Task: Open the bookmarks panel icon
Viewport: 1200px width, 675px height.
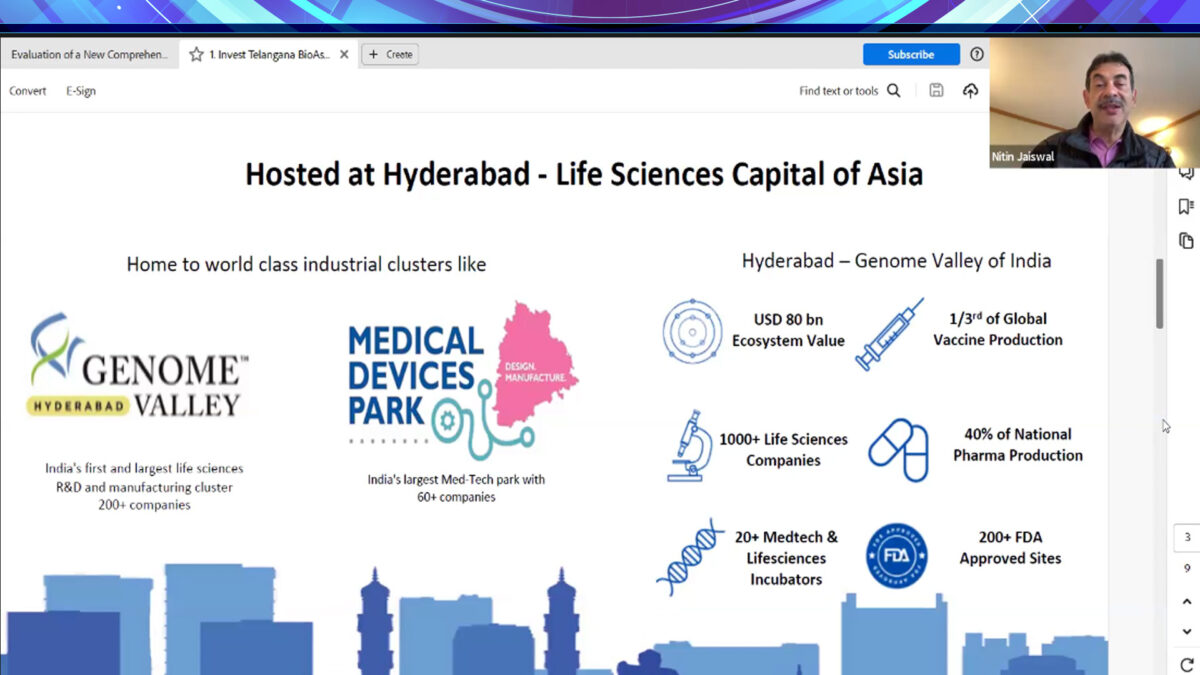Action: tap(1186, 207)
